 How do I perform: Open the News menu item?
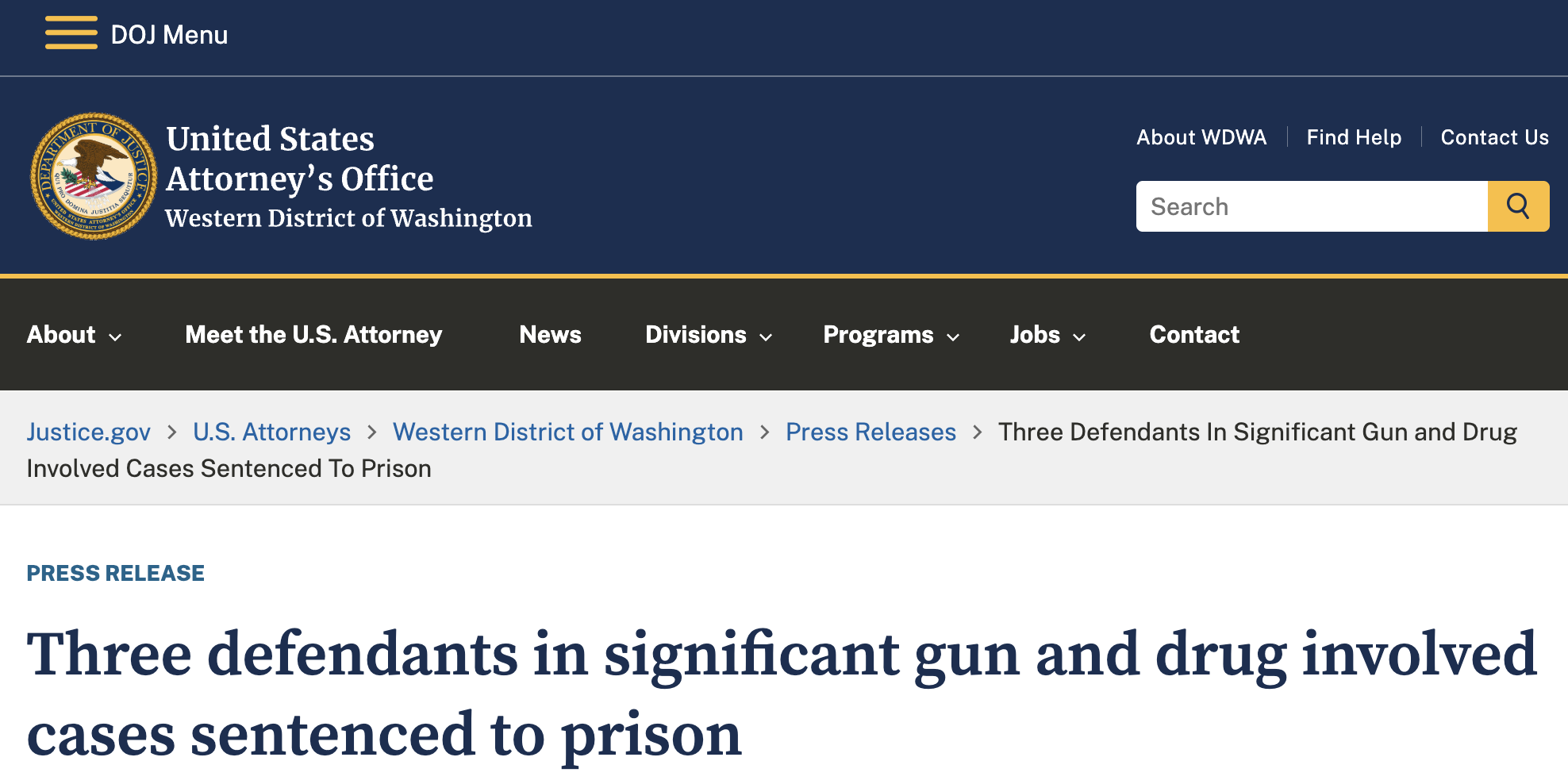pos(550,335)
